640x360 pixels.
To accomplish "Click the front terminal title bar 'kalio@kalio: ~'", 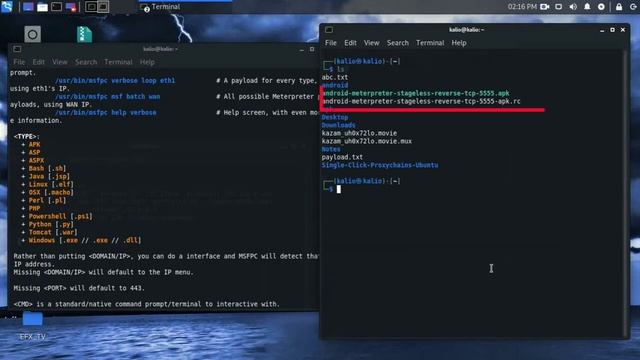I will coord(467,30).
